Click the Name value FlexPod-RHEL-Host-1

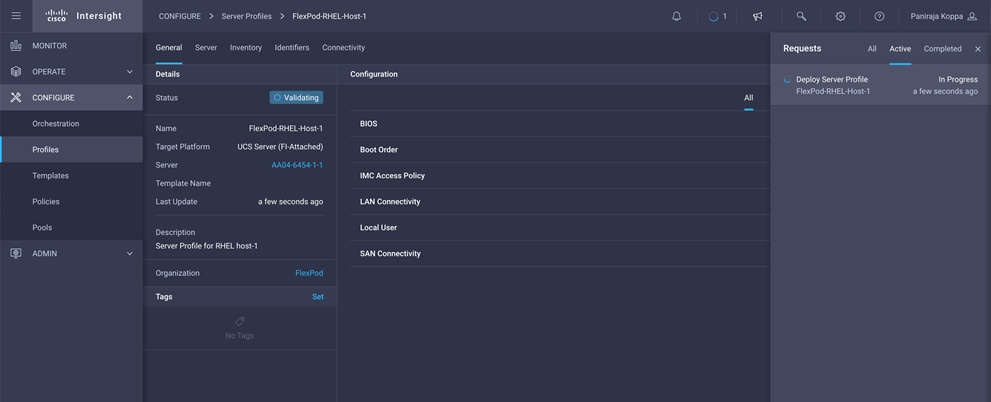286,128
